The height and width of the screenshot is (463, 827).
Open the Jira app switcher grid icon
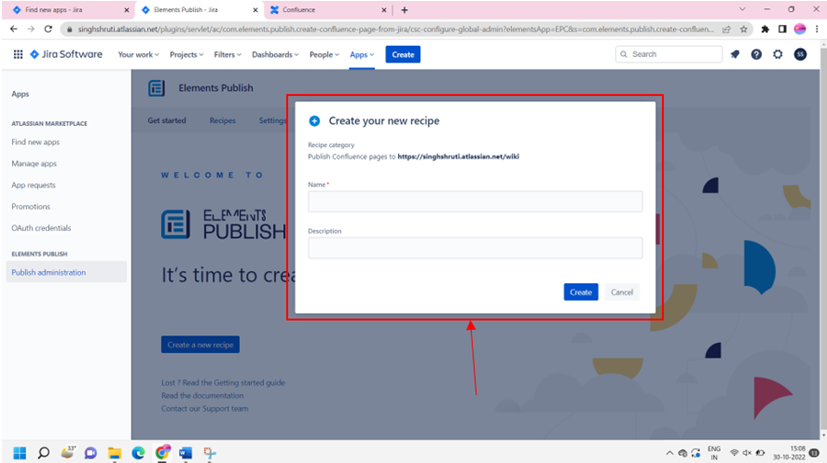coord(18,54)
